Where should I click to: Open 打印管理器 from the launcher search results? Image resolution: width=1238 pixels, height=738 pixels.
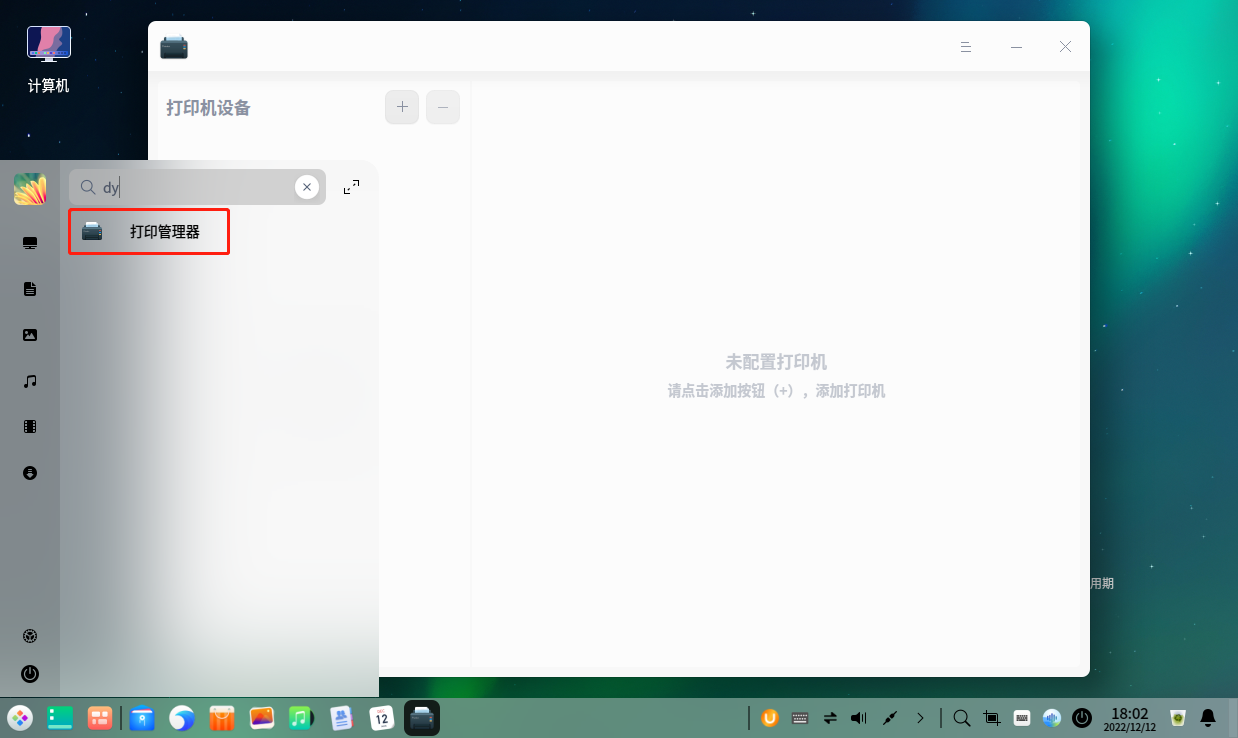coord(149,232)
